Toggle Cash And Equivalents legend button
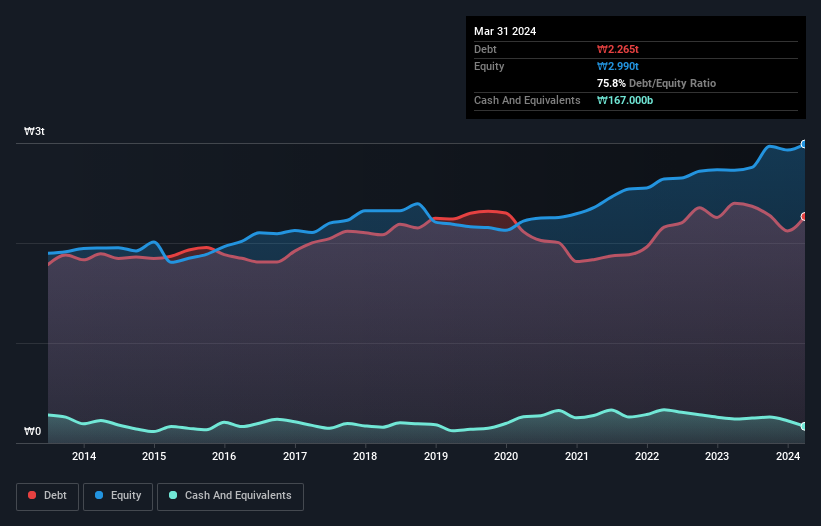This screenshot has width=821, height=526. [x=230, y=496]
